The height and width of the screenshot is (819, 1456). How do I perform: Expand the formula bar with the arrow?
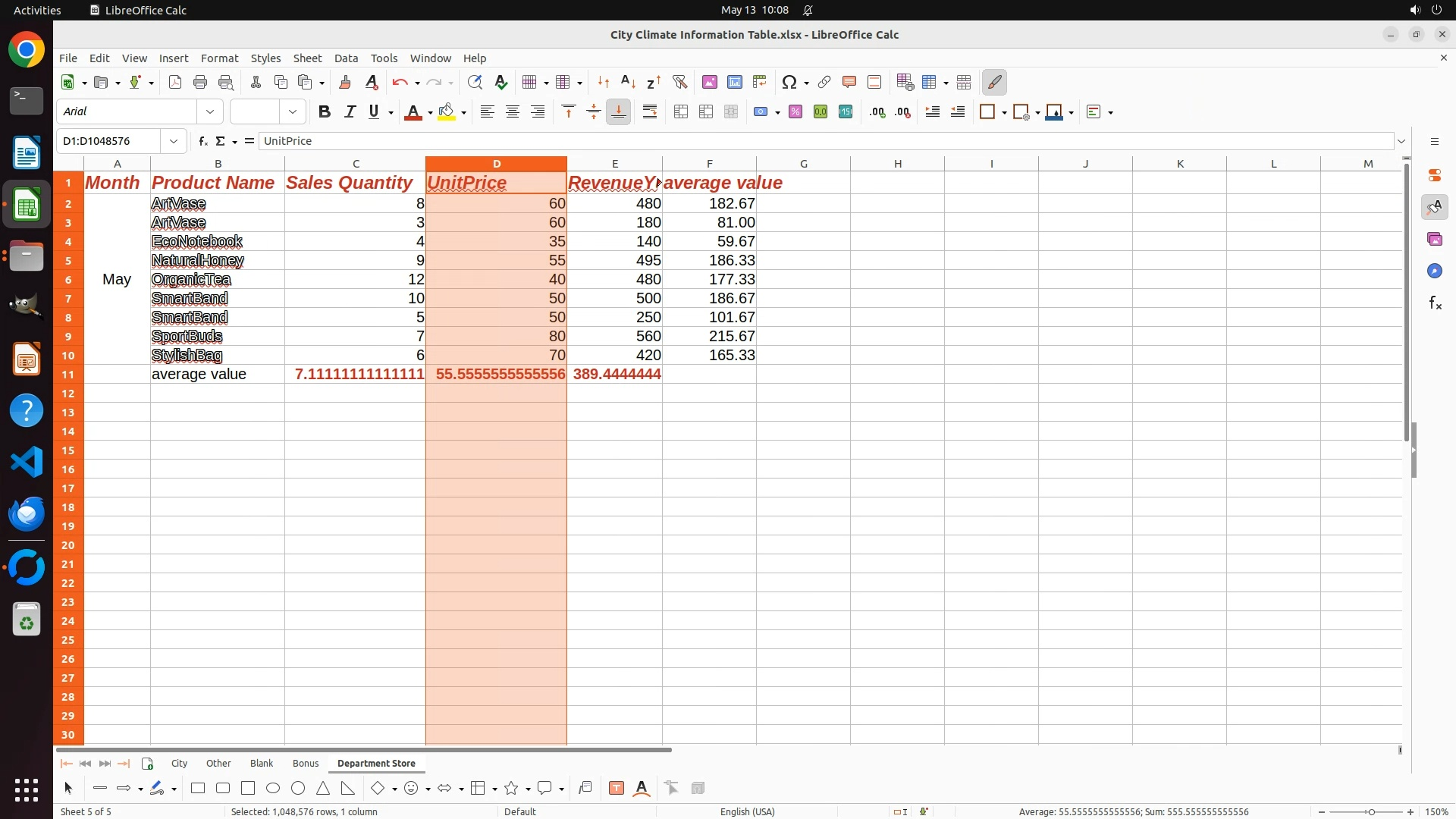pyautogui.click(x=1401, y=141)
